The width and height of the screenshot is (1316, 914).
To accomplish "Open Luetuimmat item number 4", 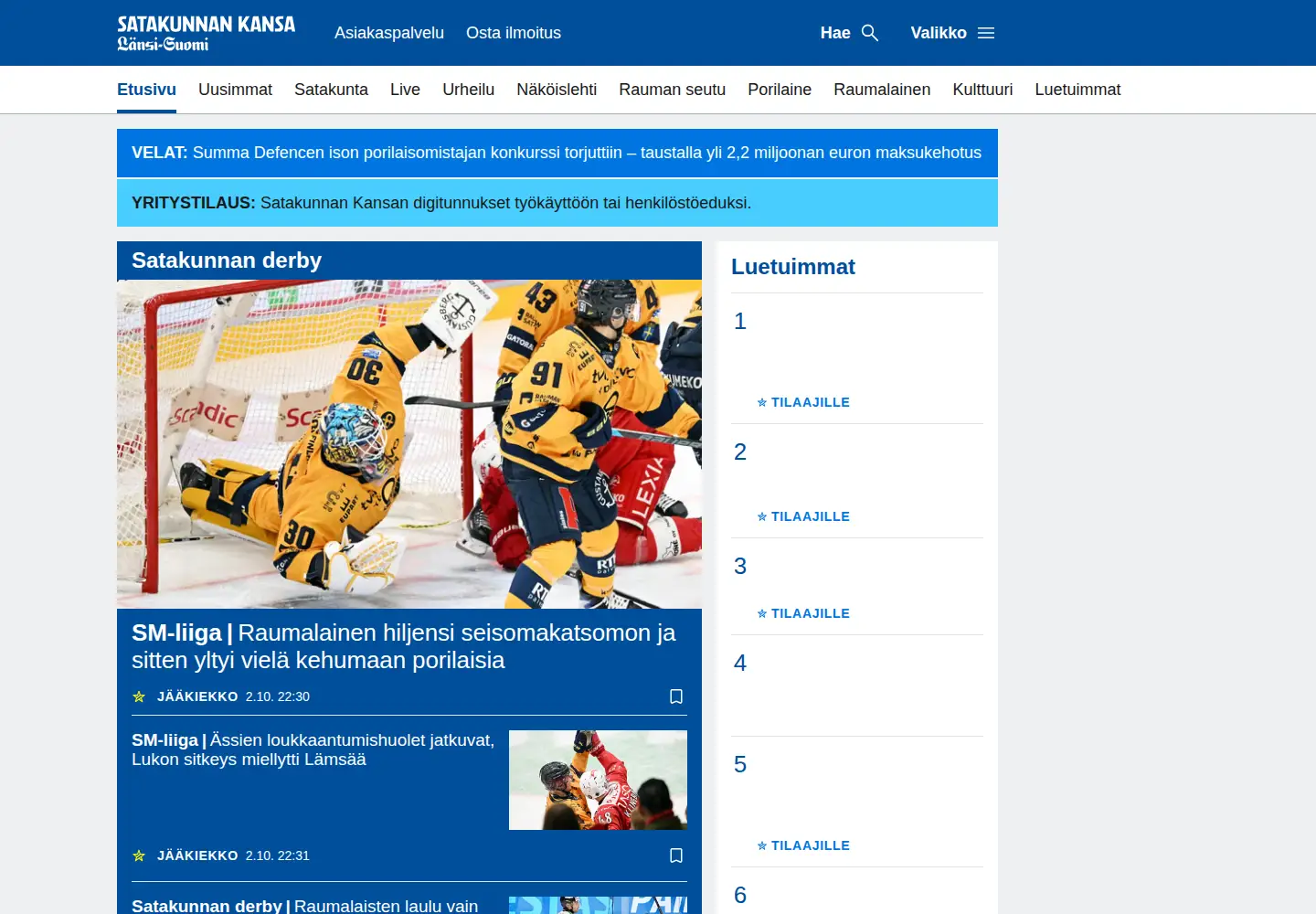I will (857, 685).
